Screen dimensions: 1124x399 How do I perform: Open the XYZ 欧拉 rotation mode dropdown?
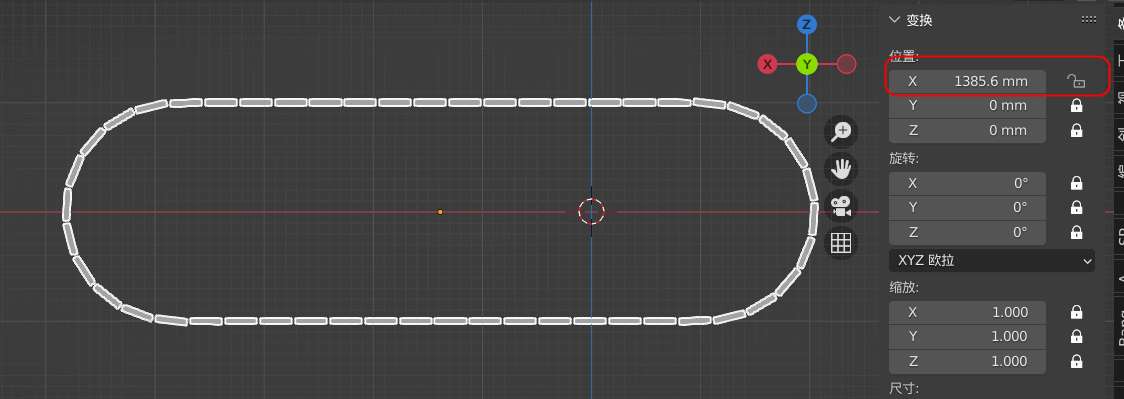tap(991, 261)
